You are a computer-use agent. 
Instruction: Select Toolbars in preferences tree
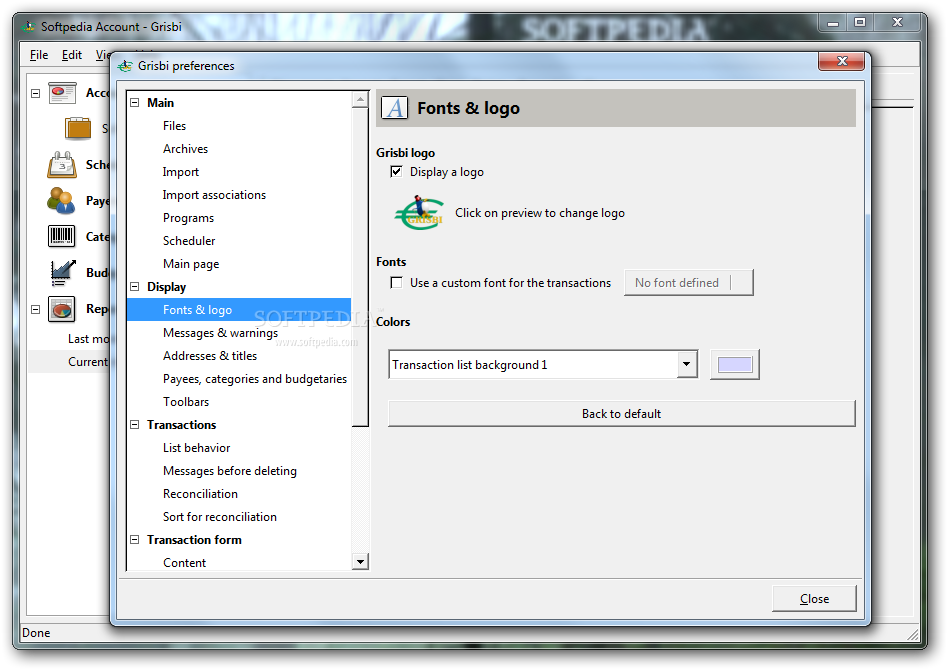click(x=186, y=402)
